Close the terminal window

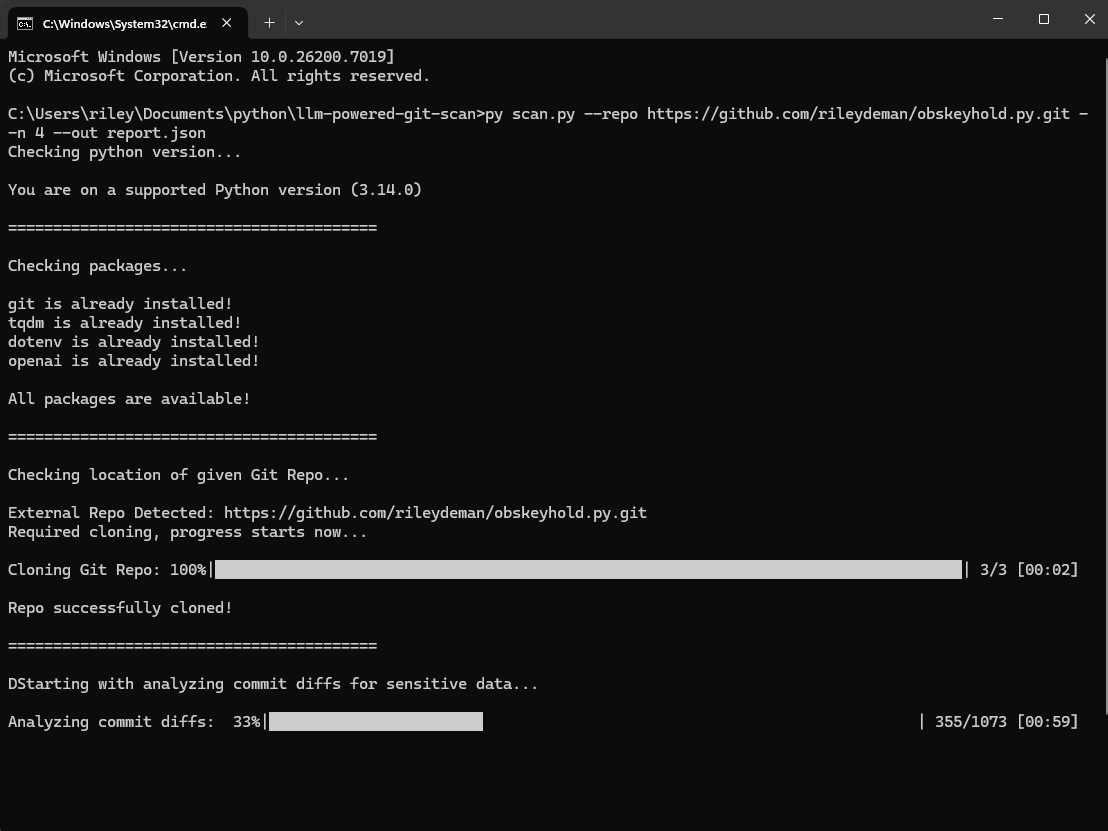[x=1089, y=19]
